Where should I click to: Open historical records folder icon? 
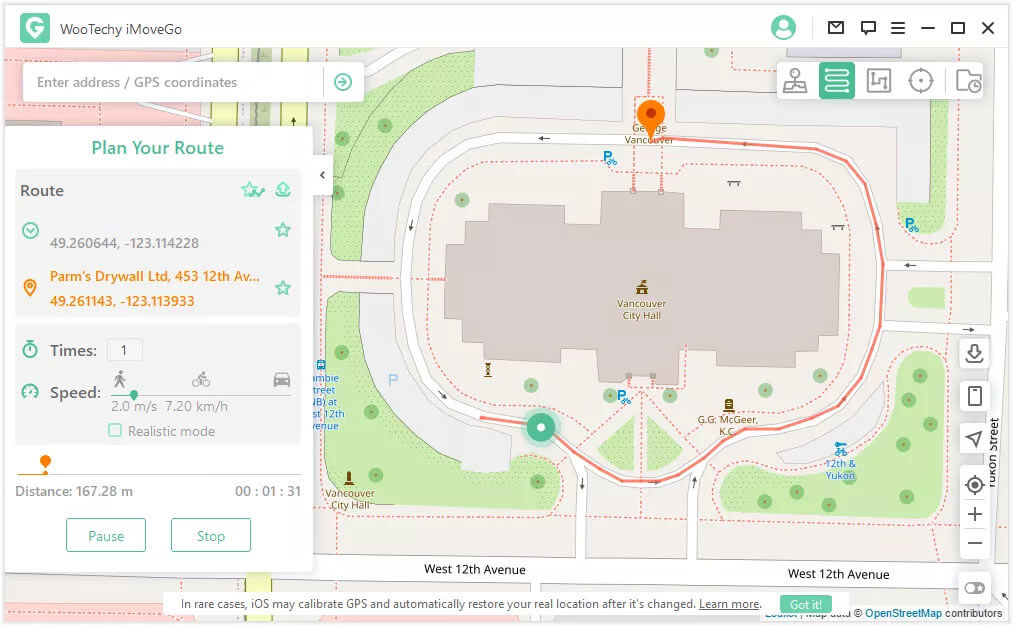(967, 82)
